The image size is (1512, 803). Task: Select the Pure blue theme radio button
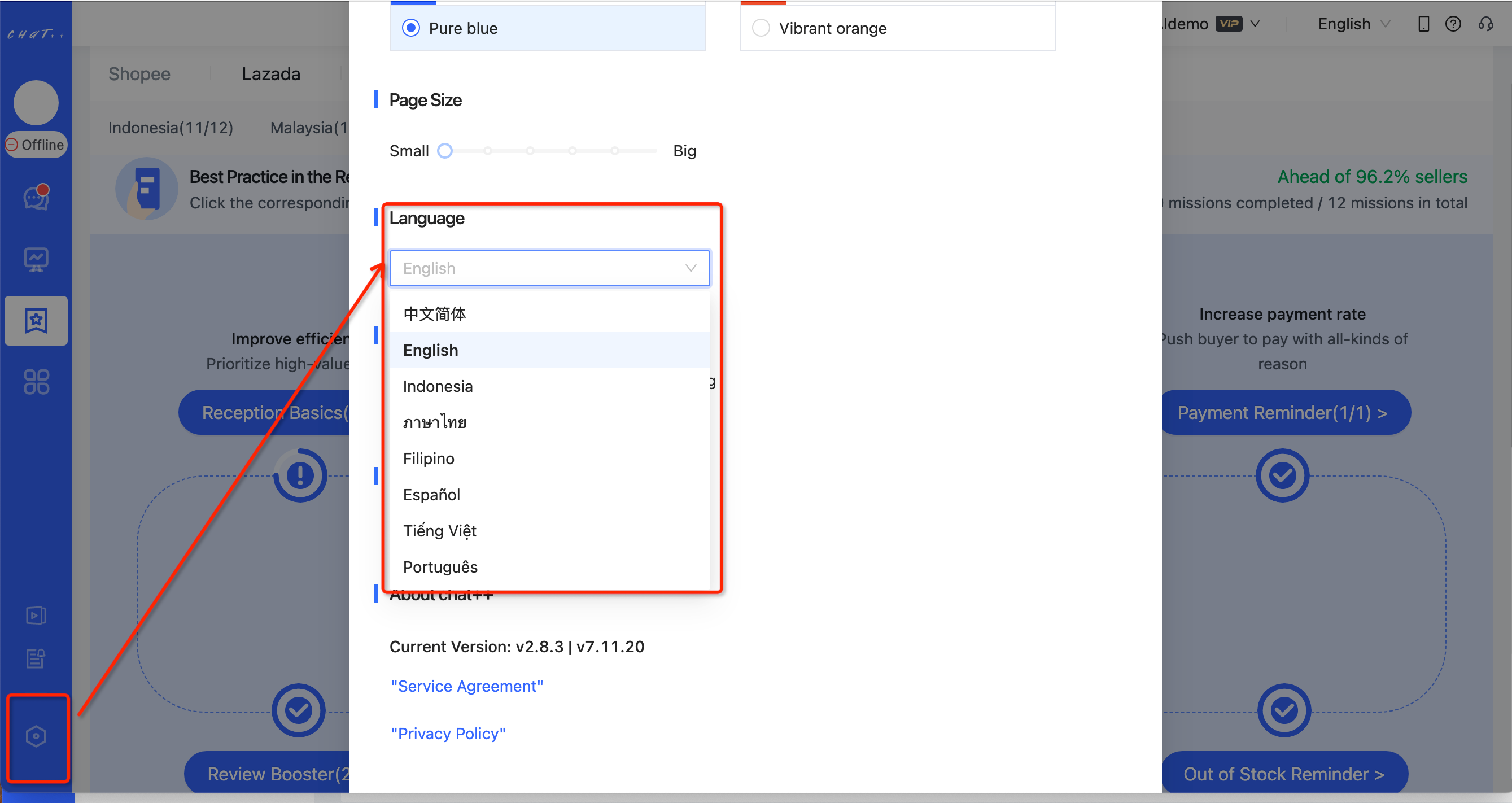pos(411,28)
